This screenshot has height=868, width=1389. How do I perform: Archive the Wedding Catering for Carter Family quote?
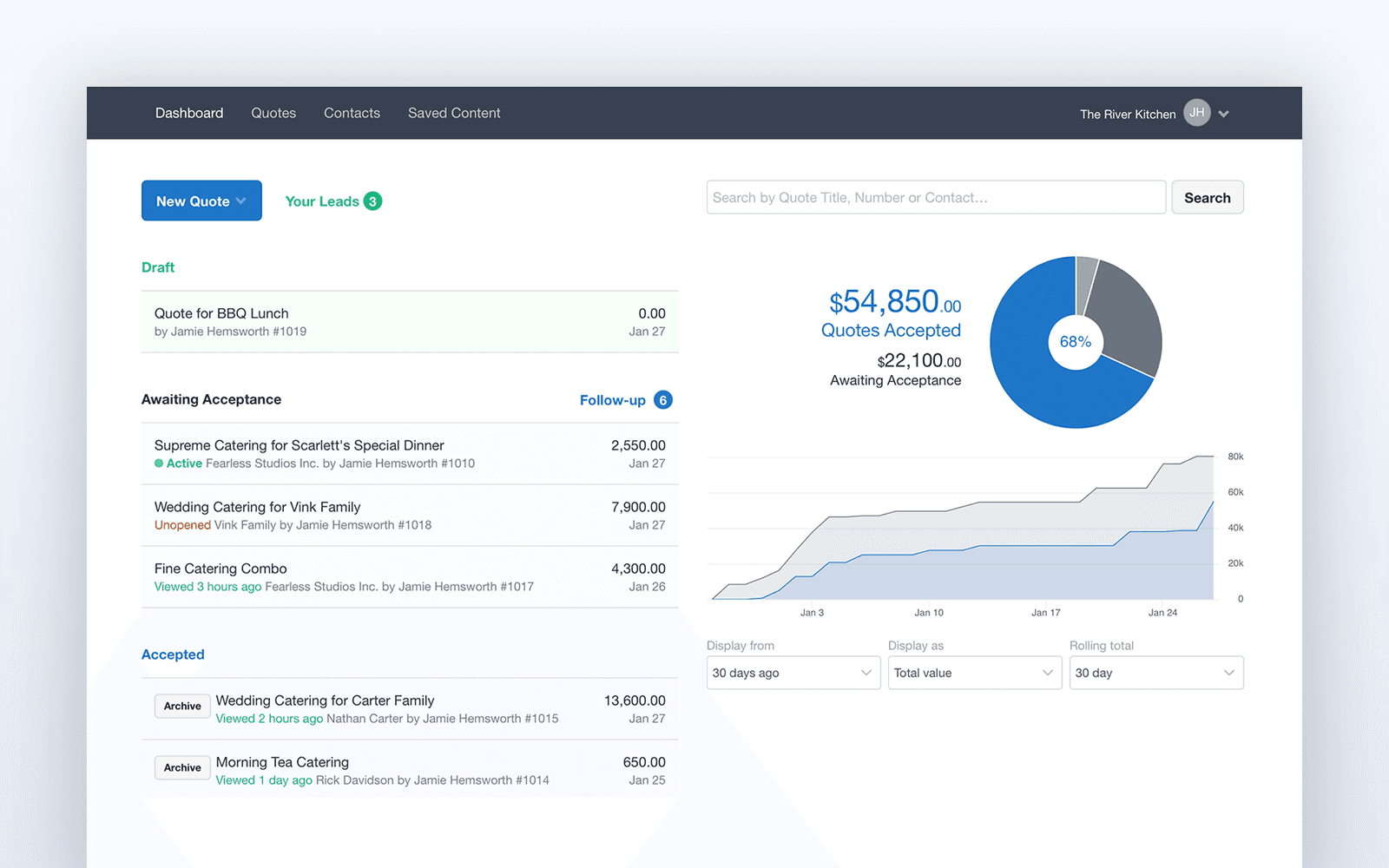click(182, 706)
